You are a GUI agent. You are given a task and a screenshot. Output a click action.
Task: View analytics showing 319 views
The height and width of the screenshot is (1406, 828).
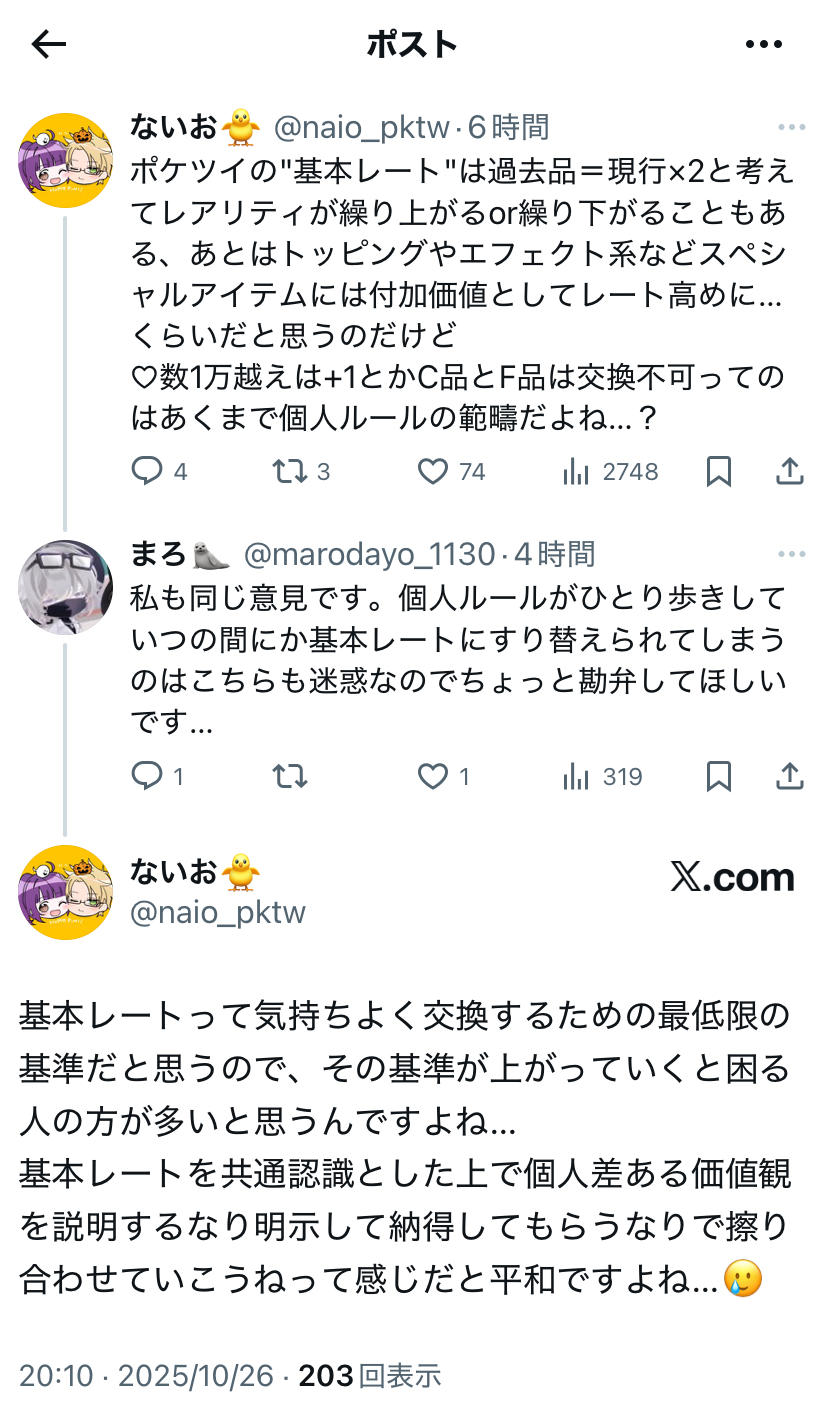pos(576,776)
